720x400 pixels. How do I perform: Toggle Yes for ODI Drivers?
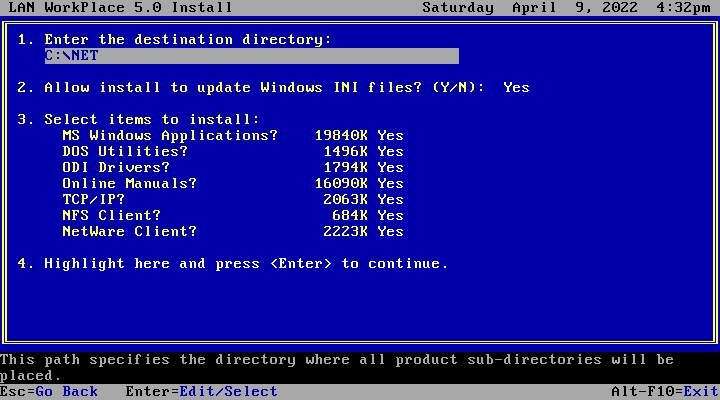point(390,168)
